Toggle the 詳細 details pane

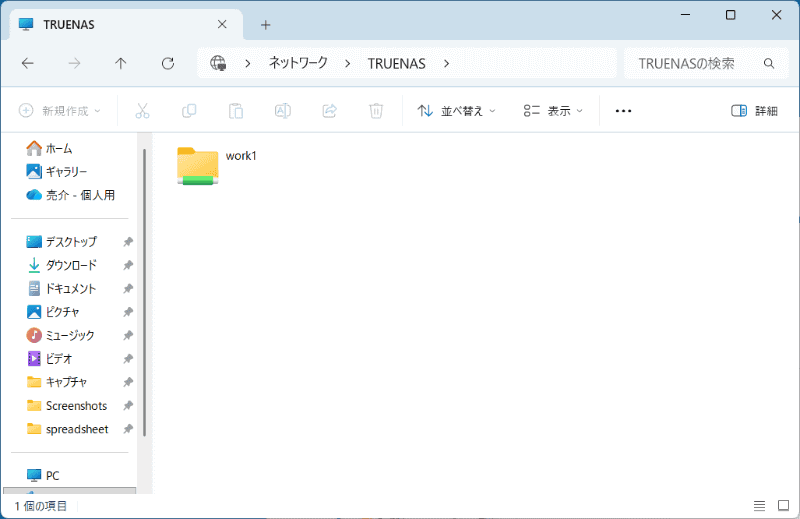tap(754, 111)
